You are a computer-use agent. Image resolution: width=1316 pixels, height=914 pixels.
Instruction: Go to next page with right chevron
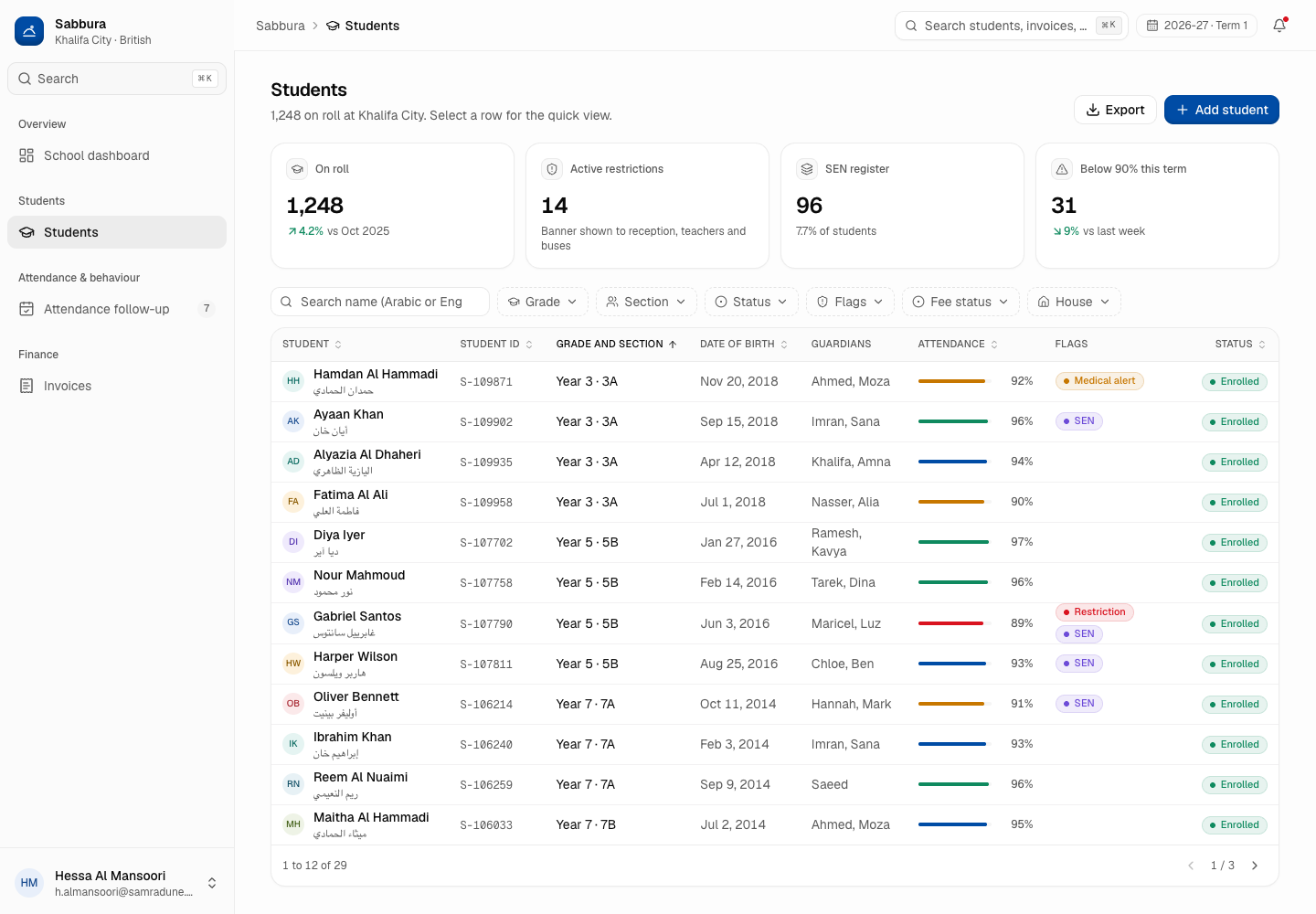pos(1255,866)
